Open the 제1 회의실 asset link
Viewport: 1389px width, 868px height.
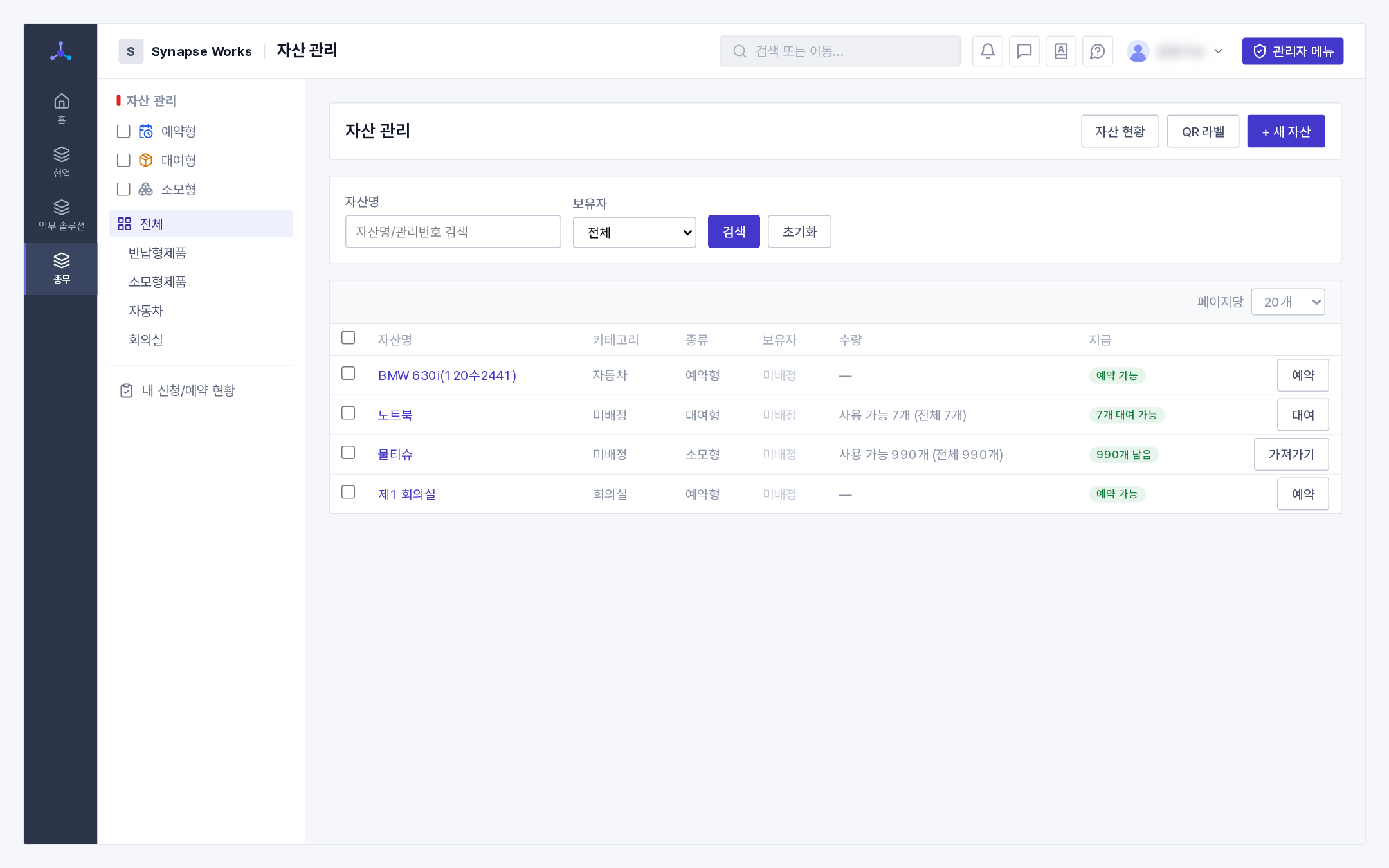coord(406,494)
